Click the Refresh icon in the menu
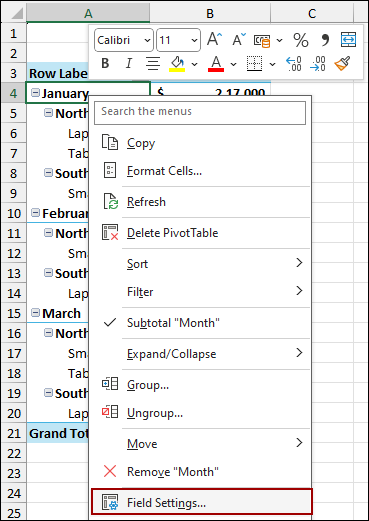The height and width of the screenshot is (521, 369). tap(110, 201)
